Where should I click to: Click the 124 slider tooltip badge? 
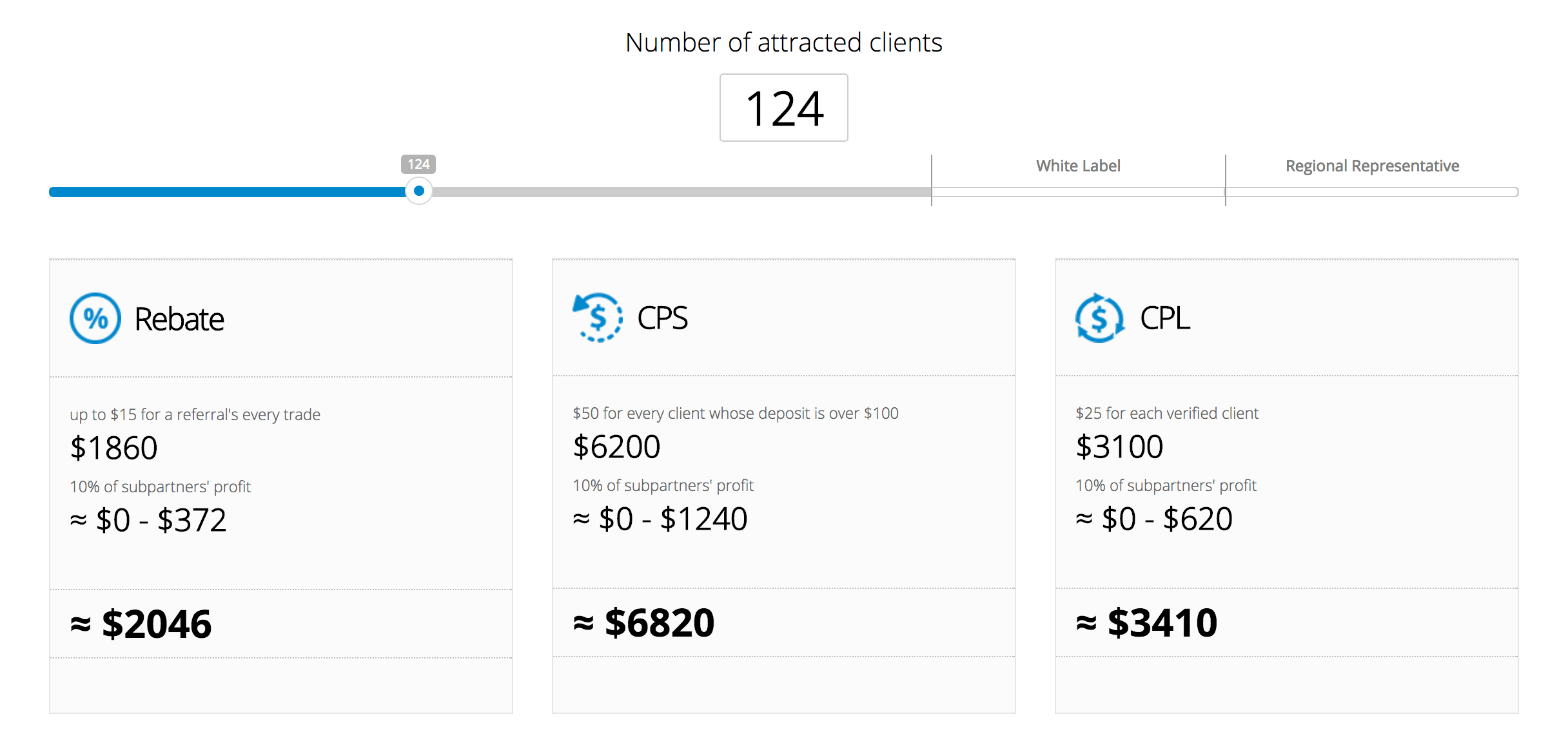click(418, 164)
